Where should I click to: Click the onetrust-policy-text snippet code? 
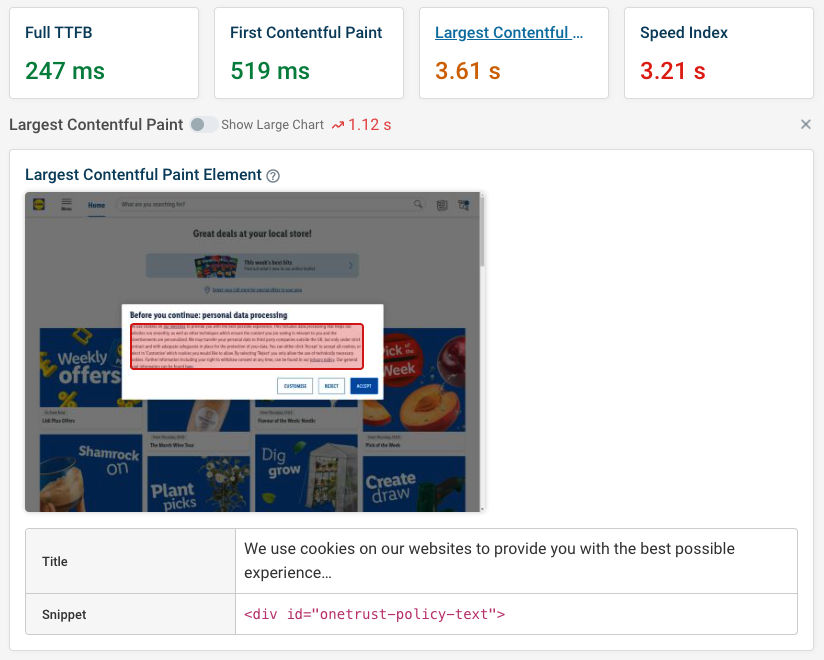pos(374,614)
